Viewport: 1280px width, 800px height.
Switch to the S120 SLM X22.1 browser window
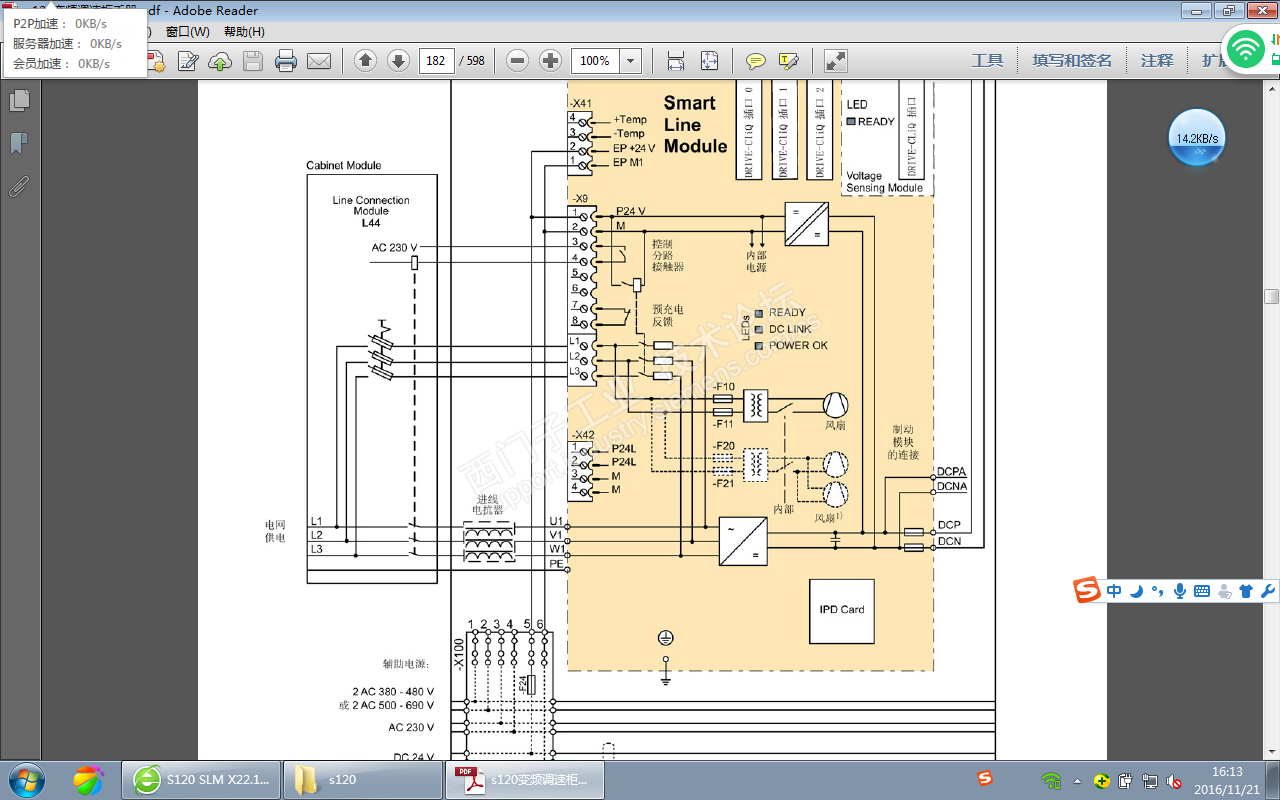point(201,779)
